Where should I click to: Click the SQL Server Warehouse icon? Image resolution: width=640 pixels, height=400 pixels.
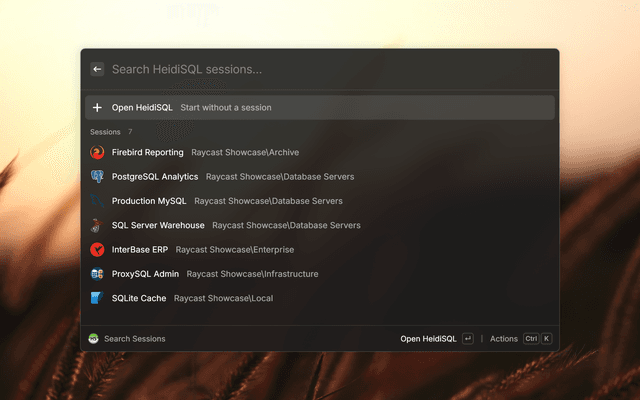pyautogui.click(x=97, y=225)
